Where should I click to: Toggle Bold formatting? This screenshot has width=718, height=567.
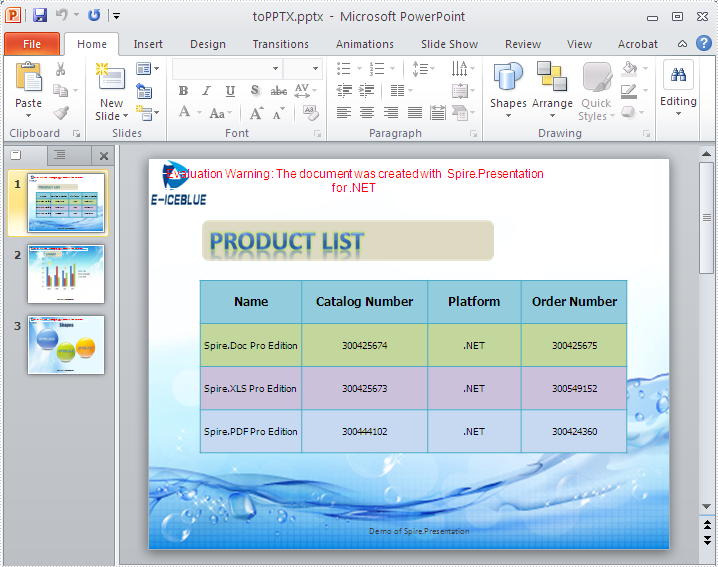tap(184, 91)
